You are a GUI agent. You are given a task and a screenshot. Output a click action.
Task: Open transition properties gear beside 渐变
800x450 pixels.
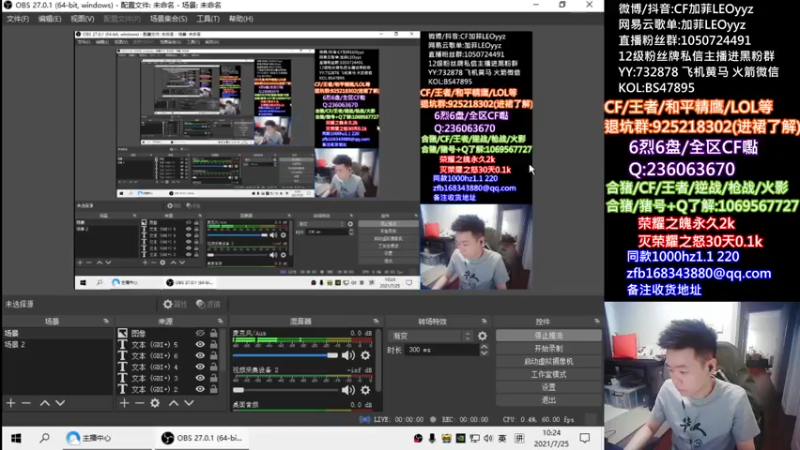tap(482, 336)
